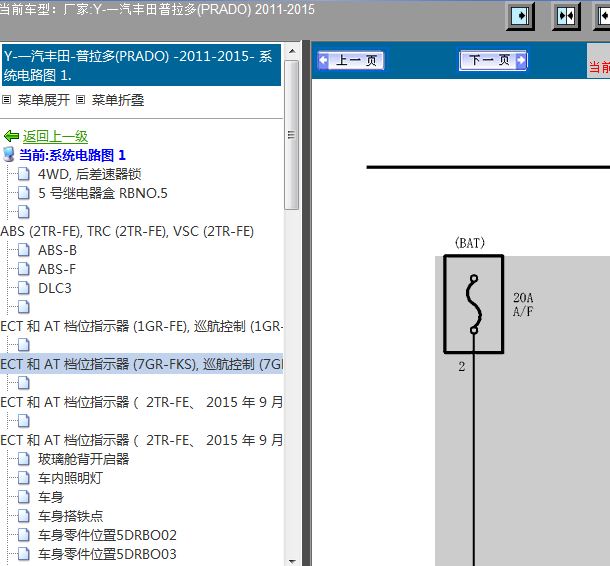The image size is (610, 566).
Task: Click page icon above ABS (2TR-FE) text
Action: 24,212
